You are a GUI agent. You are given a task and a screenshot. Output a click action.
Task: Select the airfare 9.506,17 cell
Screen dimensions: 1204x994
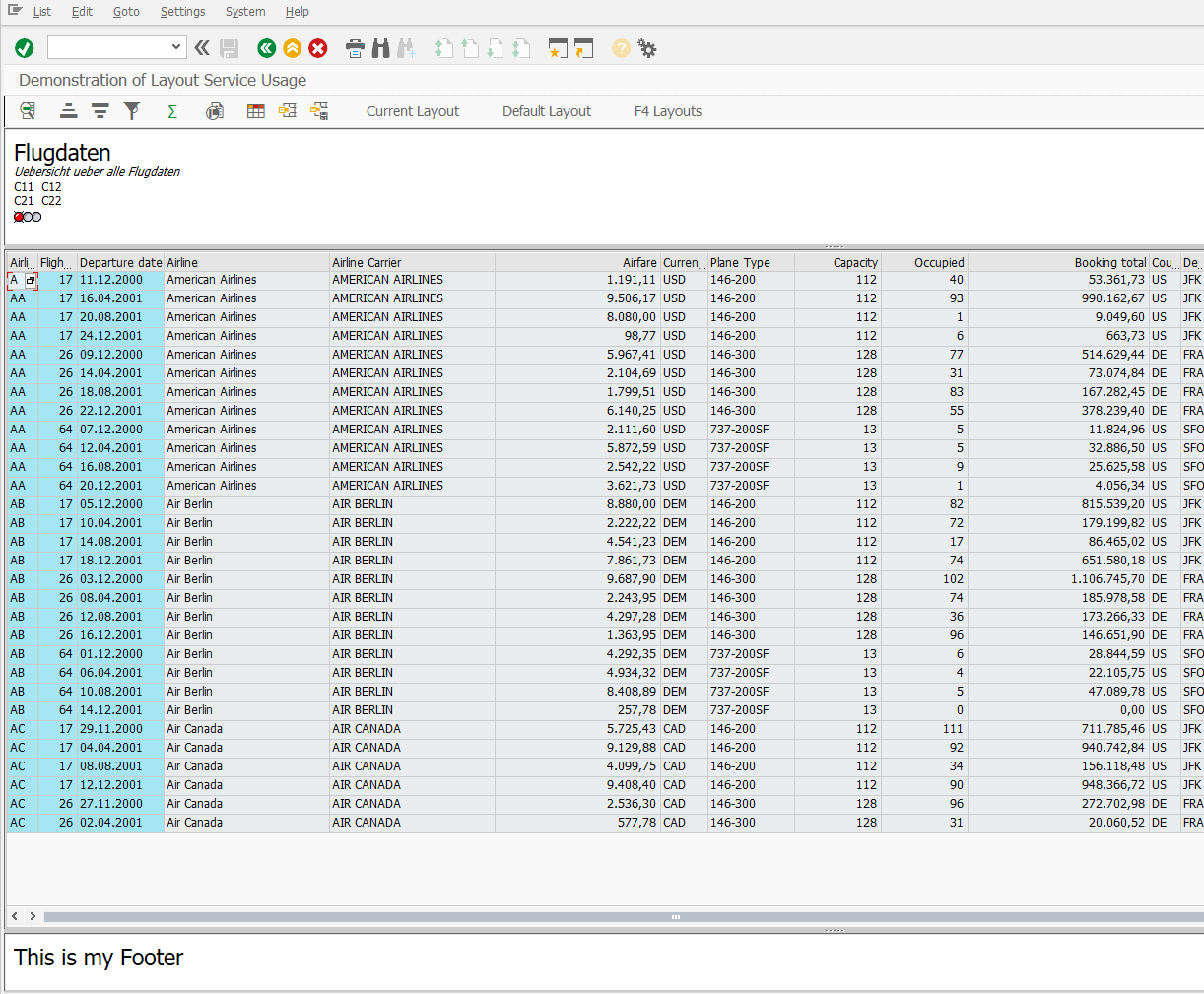point(577,298)
